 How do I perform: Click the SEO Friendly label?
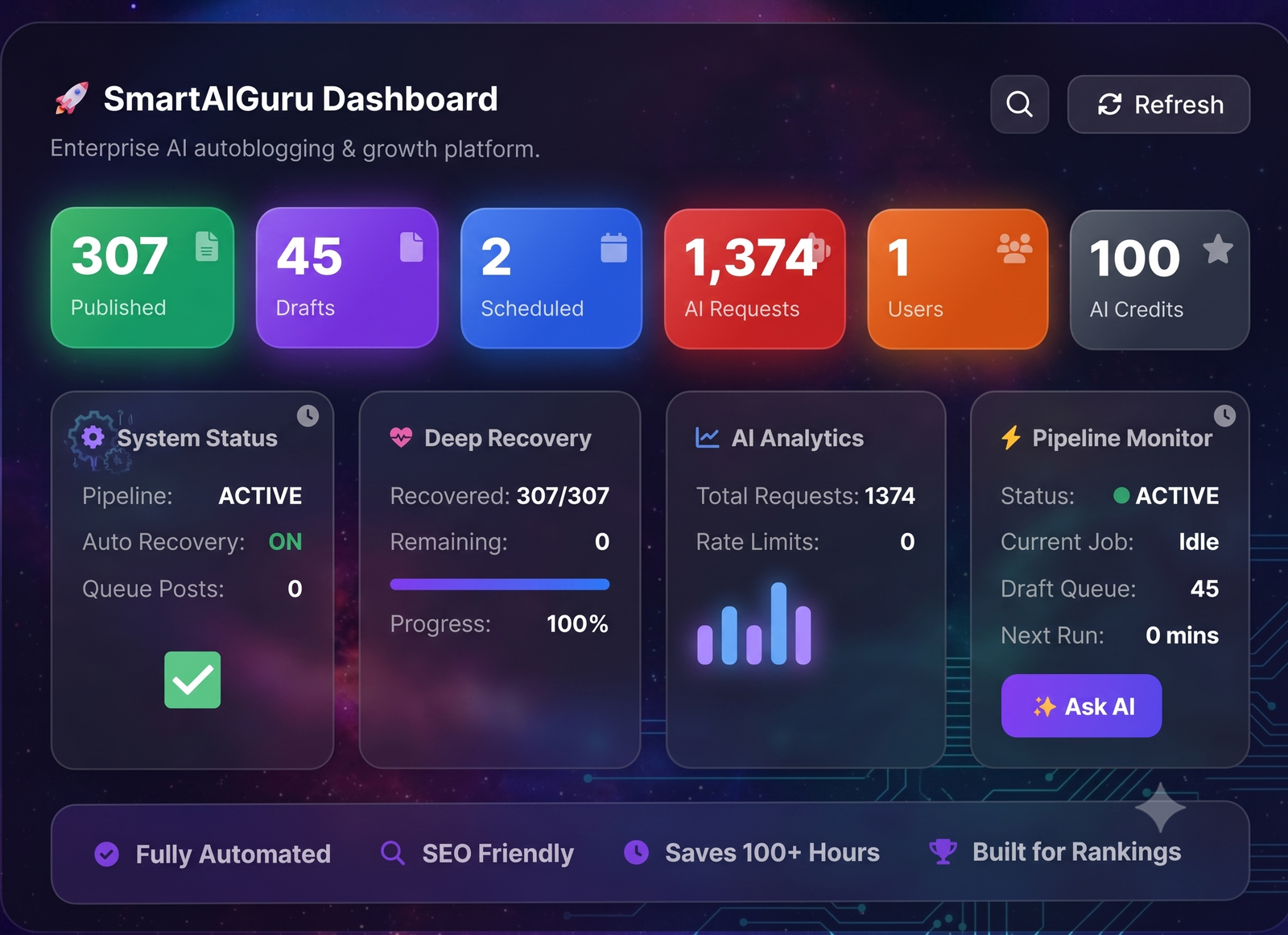pyautogui.click(x=498, y=853)
